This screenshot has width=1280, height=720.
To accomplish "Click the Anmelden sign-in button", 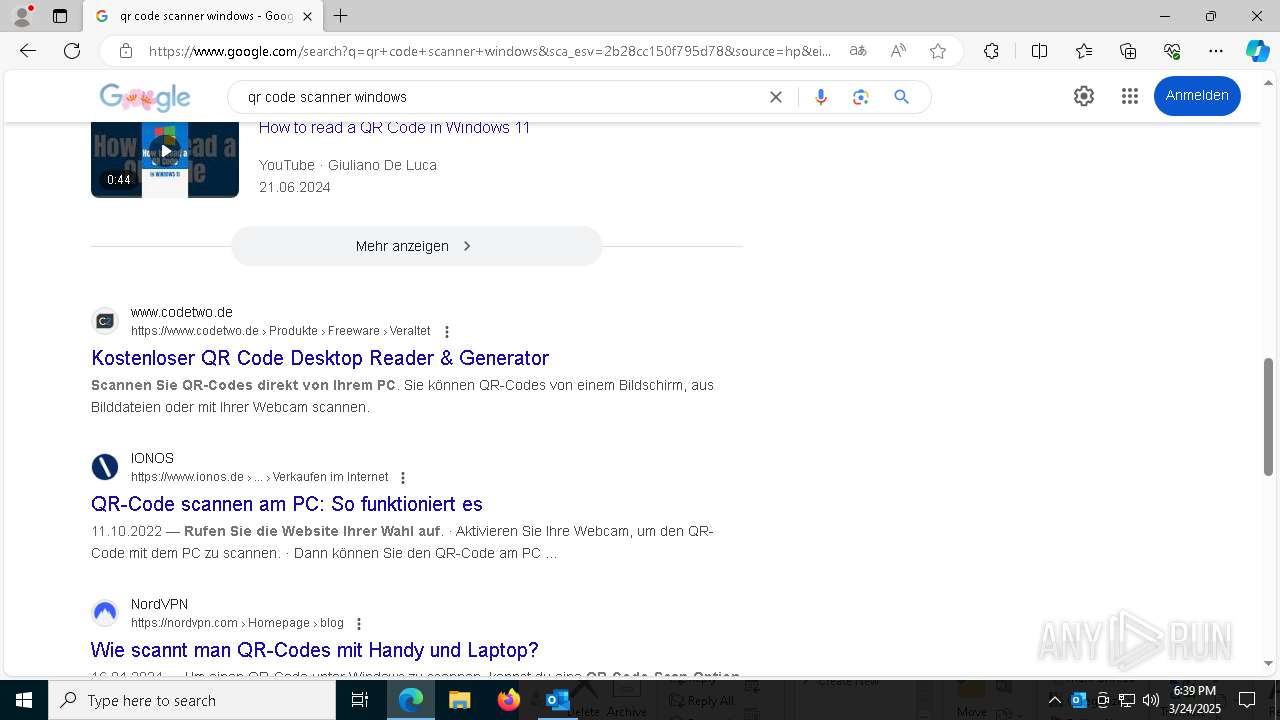I will click(1197, 96).
